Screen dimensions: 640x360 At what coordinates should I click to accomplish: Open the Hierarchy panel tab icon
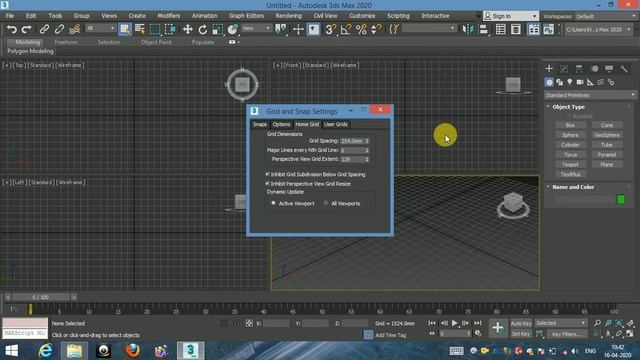[x=579, y=69]
